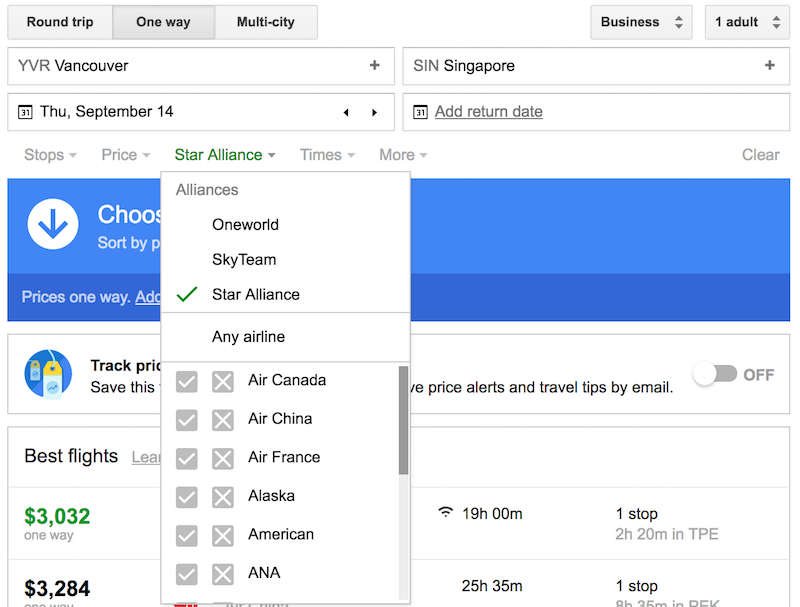Check the Alaska checkbox
This screenshot has width=800, height=607.
pos(187,497)
